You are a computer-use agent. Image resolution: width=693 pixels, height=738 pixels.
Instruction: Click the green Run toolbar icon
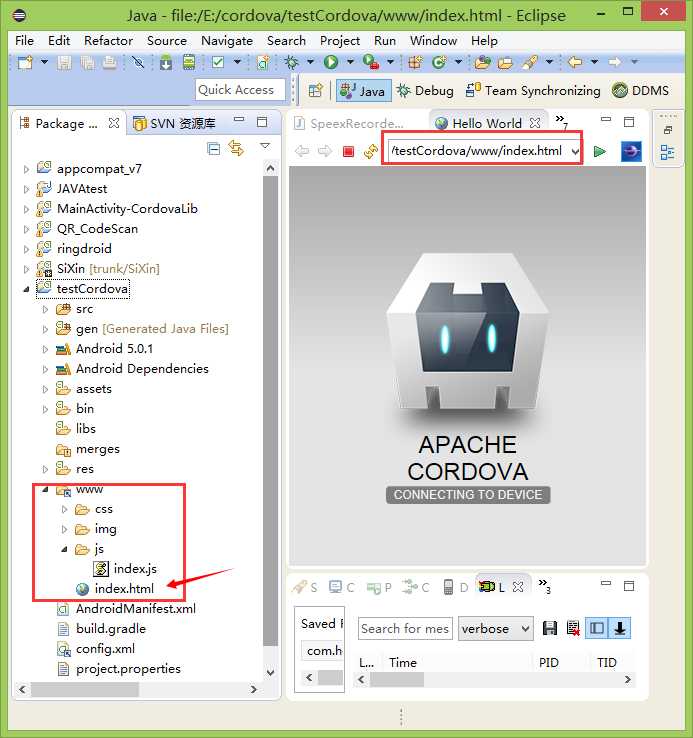pos(331,62)
